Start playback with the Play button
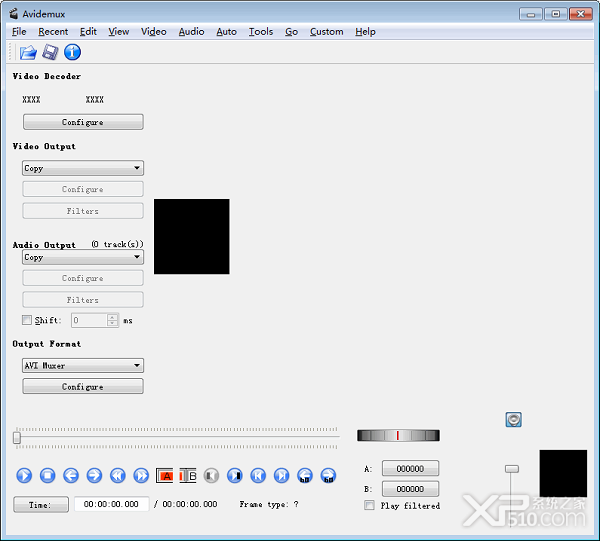Screen dimensions: 600x541 (x=24, y=476)
